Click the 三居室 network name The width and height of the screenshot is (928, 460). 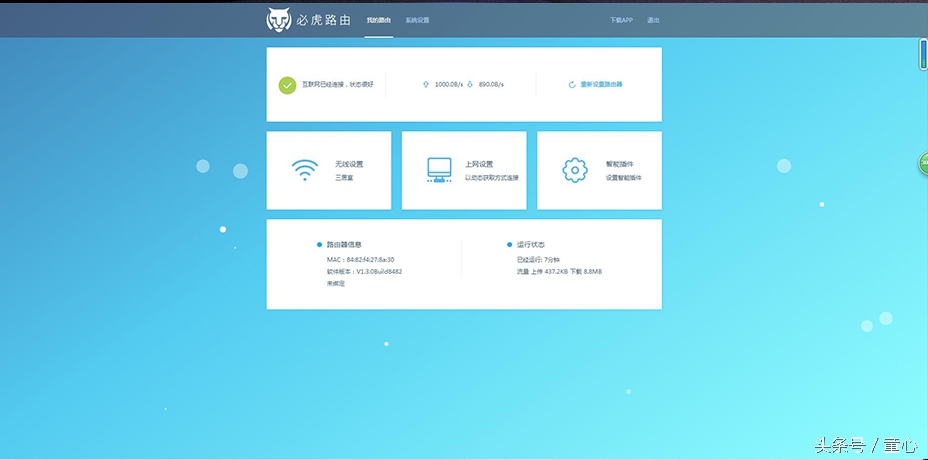344,178
